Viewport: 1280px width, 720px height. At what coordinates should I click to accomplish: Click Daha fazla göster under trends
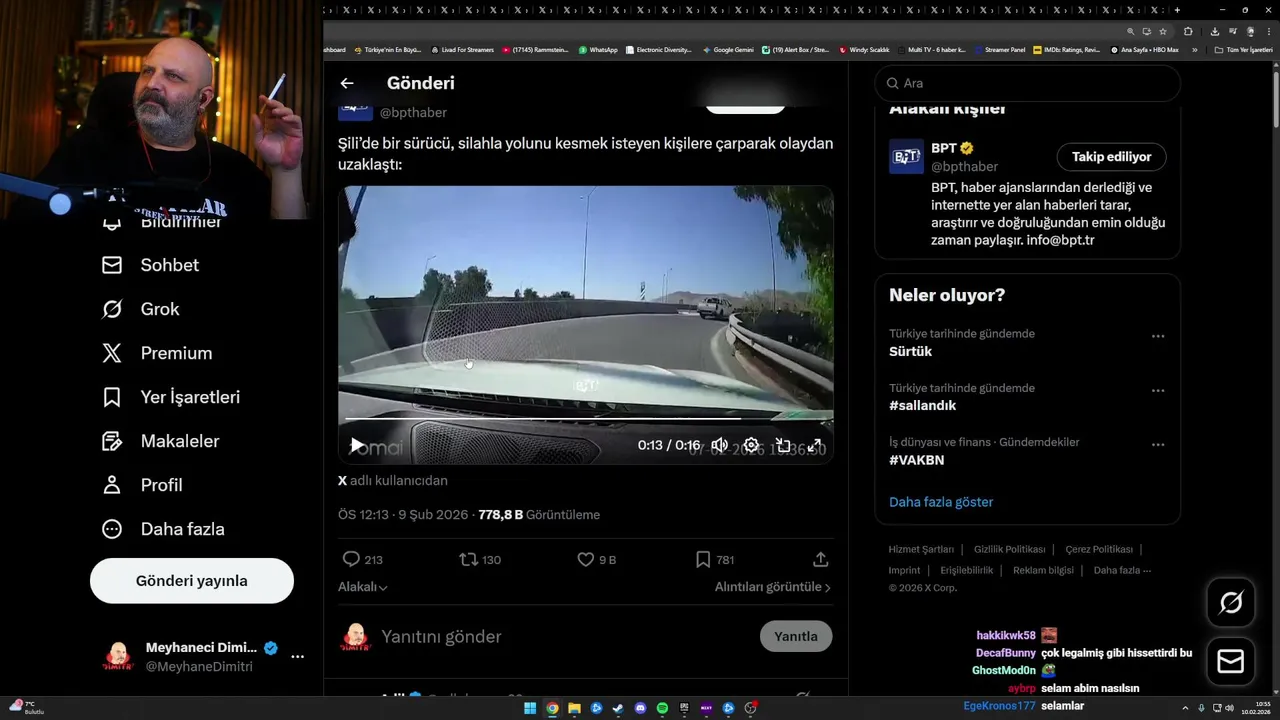pyautogui.click(x=941, y=502)
